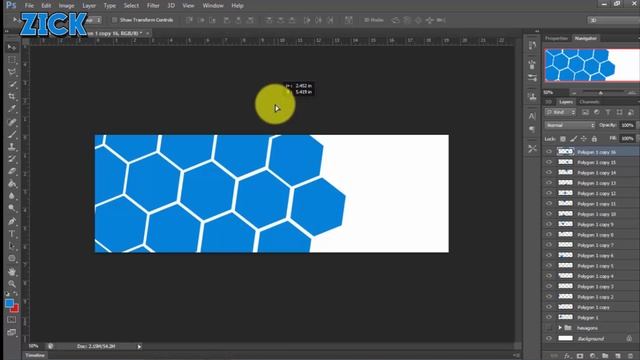This screenshot has height=360, width=640.
Task: Select the Lasso tool
Action: (12, 72)
